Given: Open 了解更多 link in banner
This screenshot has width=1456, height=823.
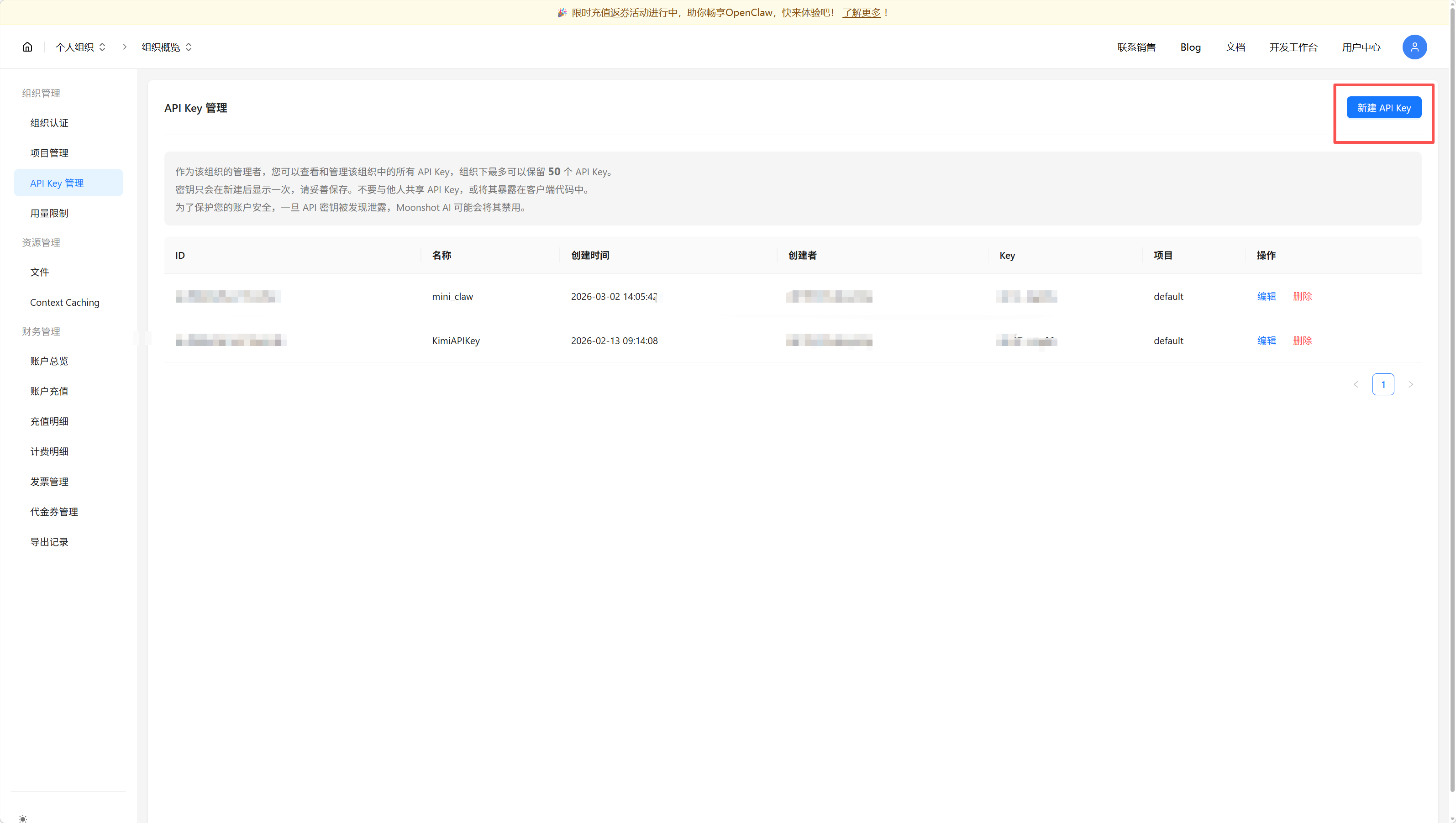Looking at the screenshot, I should (x=862, y=12).
